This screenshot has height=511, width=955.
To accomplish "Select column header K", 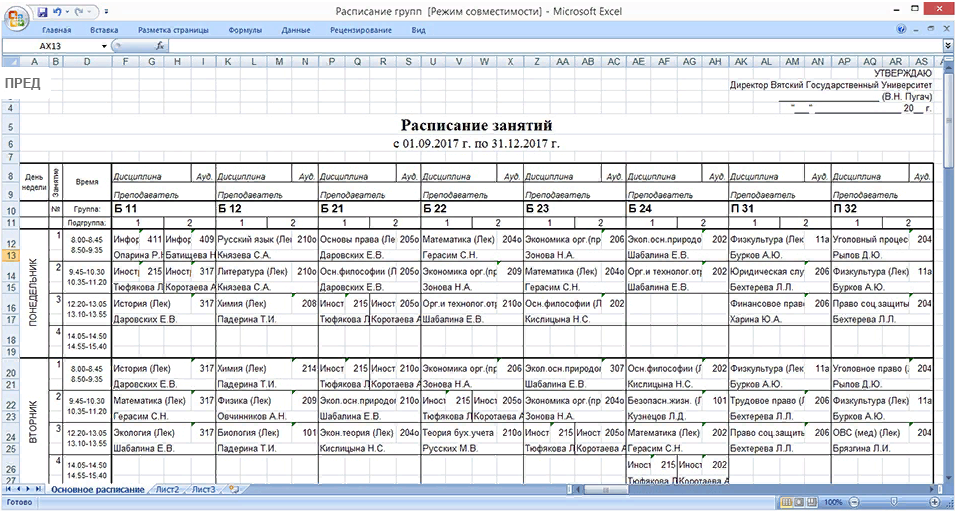I will (x=229, y=62).
